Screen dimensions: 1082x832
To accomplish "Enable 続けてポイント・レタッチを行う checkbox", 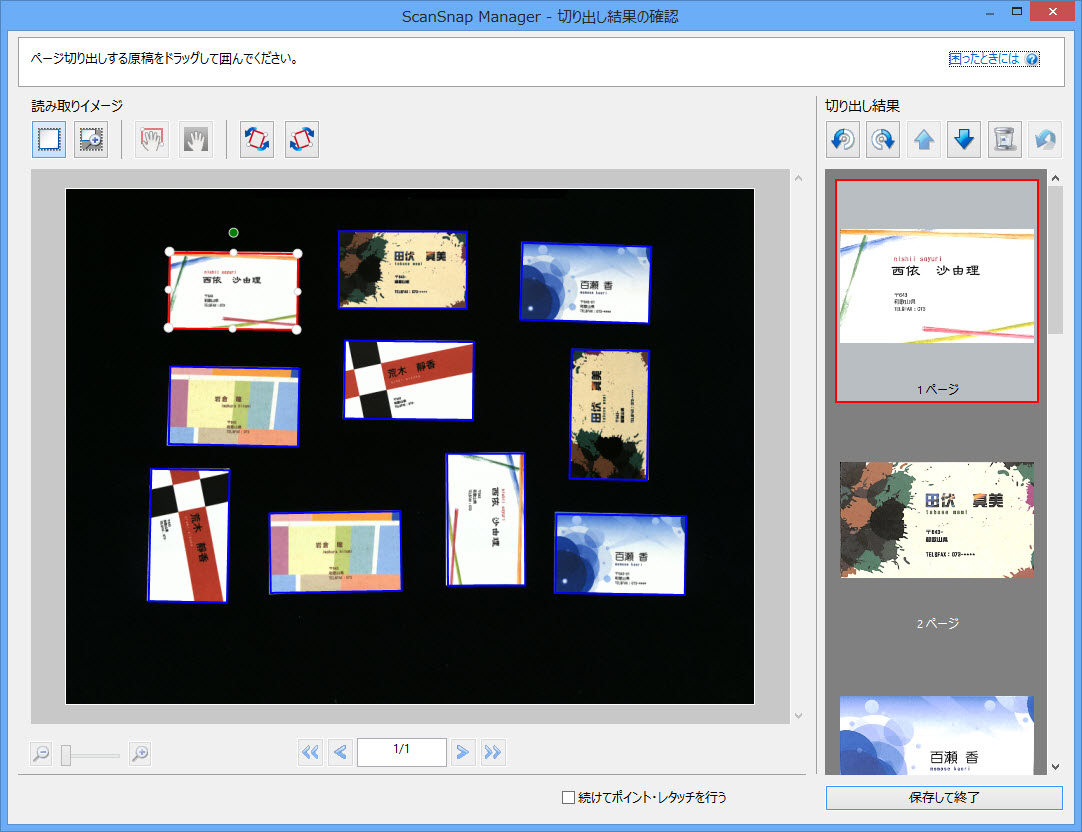I will 568,797.
